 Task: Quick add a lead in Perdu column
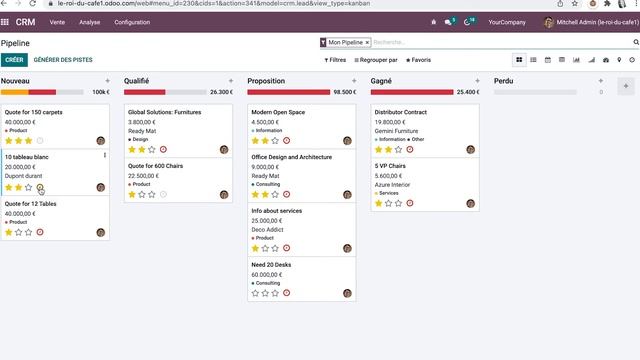(600, 81)
